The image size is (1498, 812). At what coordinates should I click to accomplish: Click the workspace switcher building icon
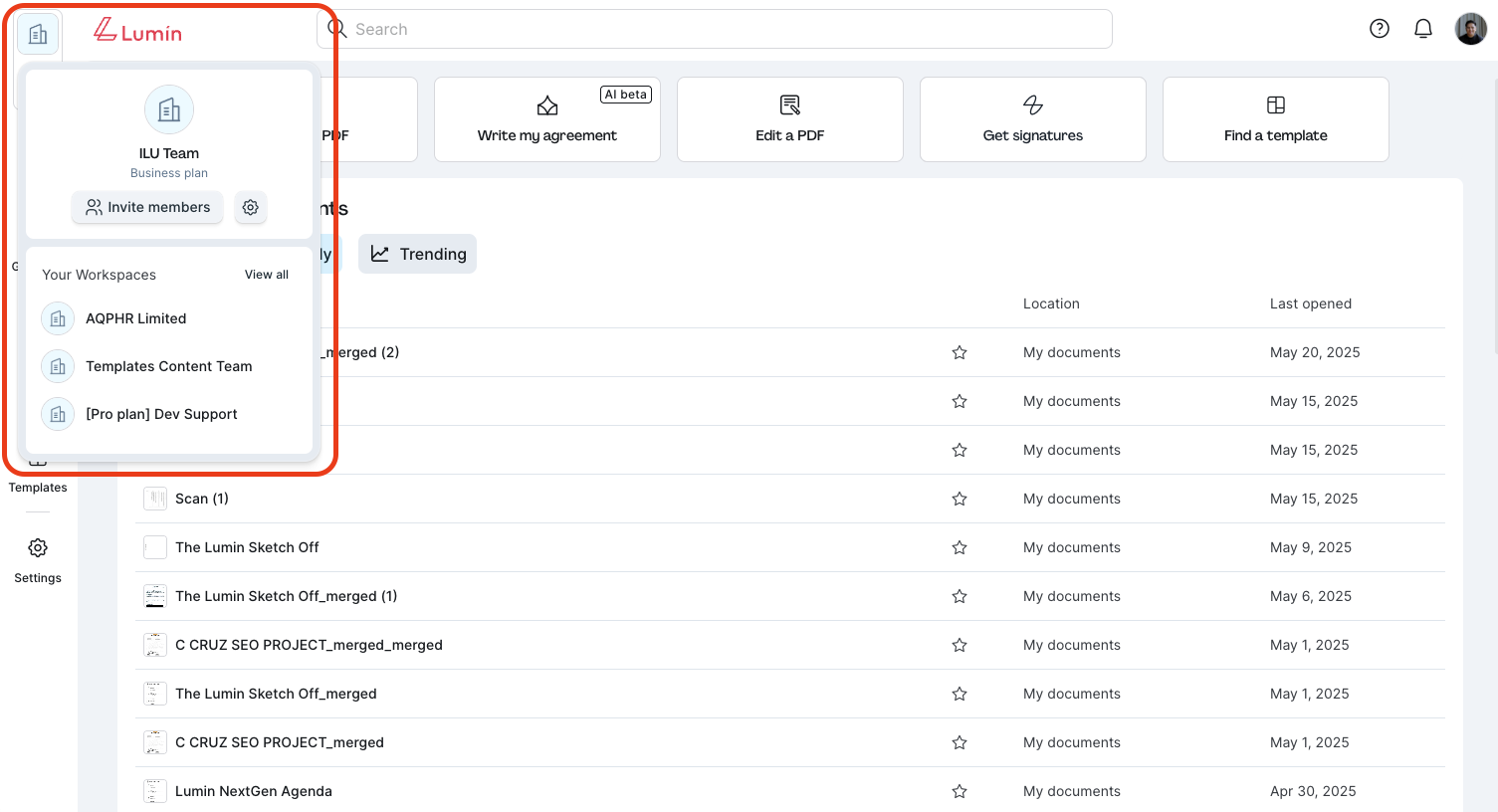(x=38, y=35)
